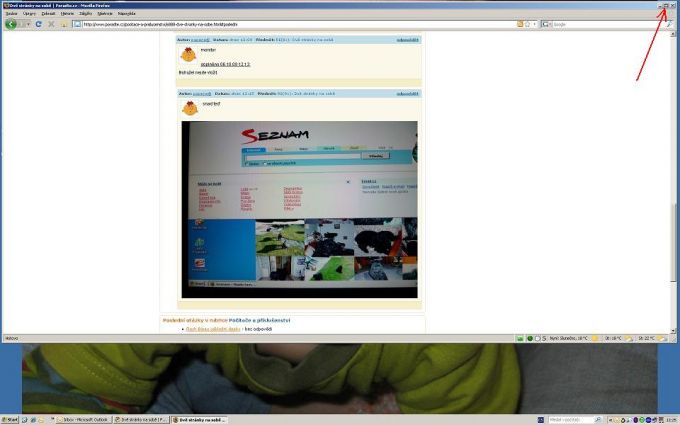Bookmark page with the star icon
Viewport: 680px width, 425px height.
coord(527,24)
